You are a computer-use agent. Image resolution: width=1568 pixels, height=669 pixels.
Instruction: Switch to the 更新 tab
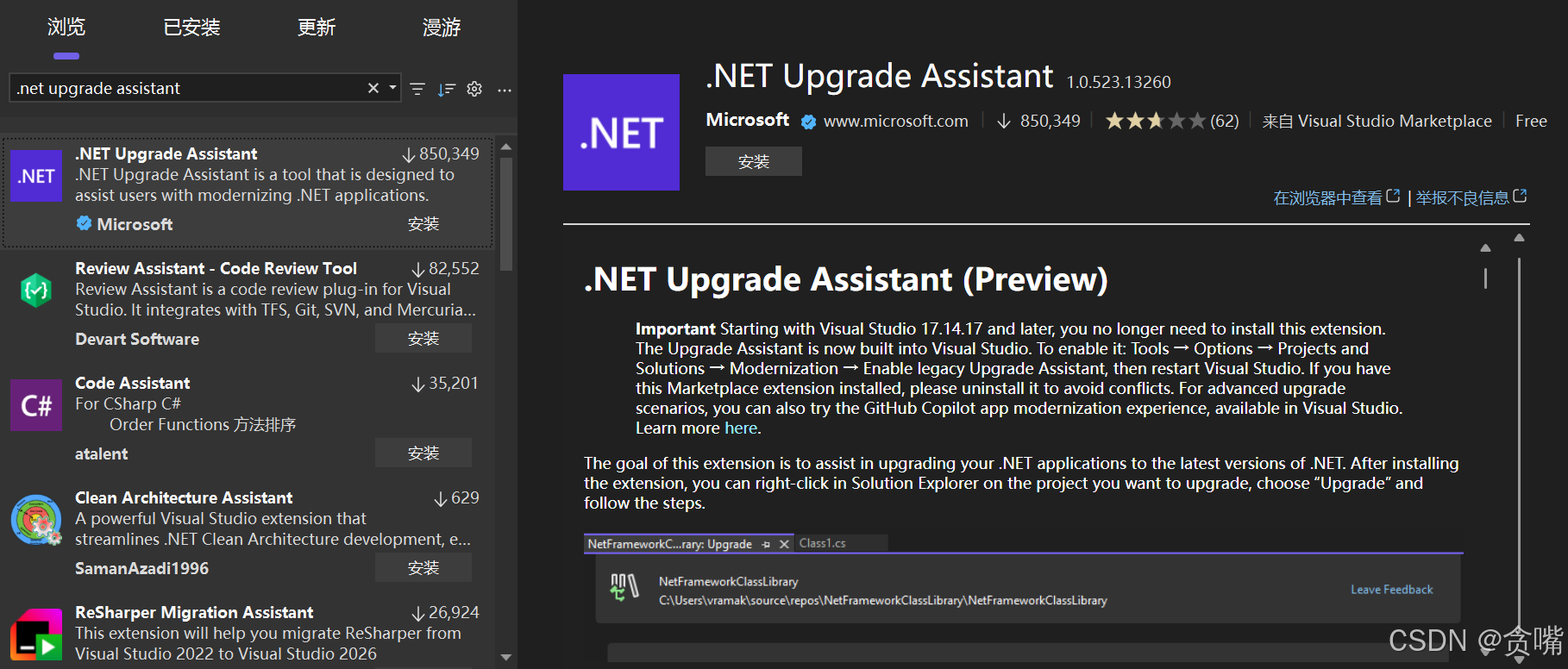(317, 28)
